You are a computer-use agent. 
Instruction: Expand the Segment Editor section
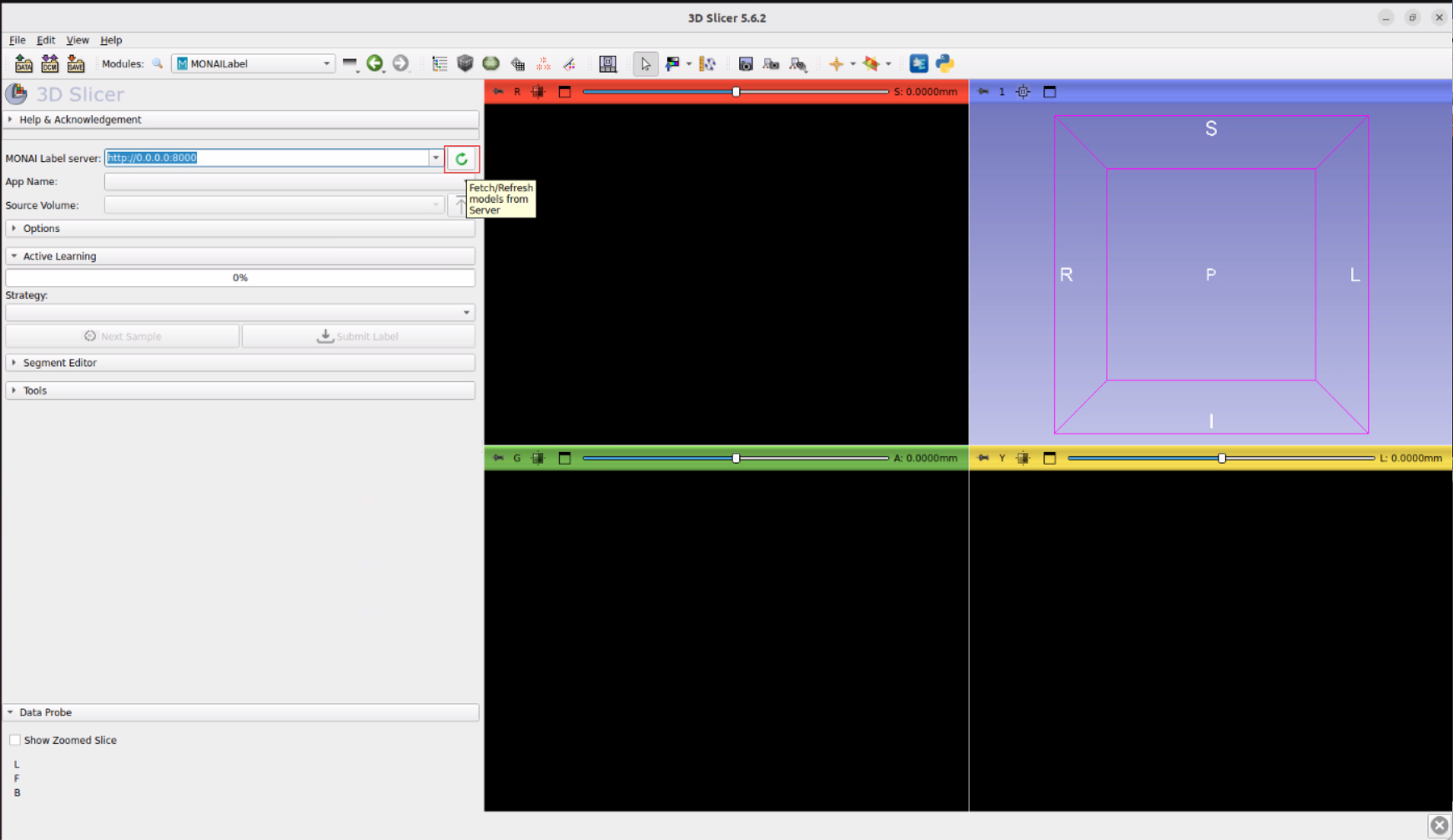coord(59,363)
